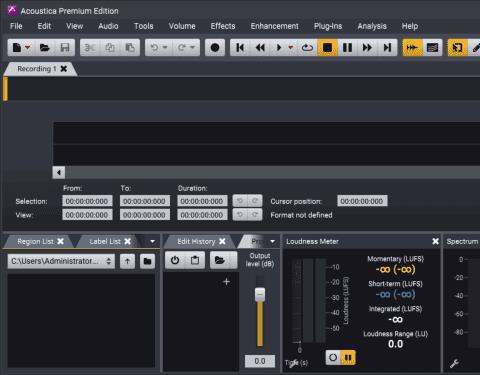Click the Pause playback button

pos(347,48)
